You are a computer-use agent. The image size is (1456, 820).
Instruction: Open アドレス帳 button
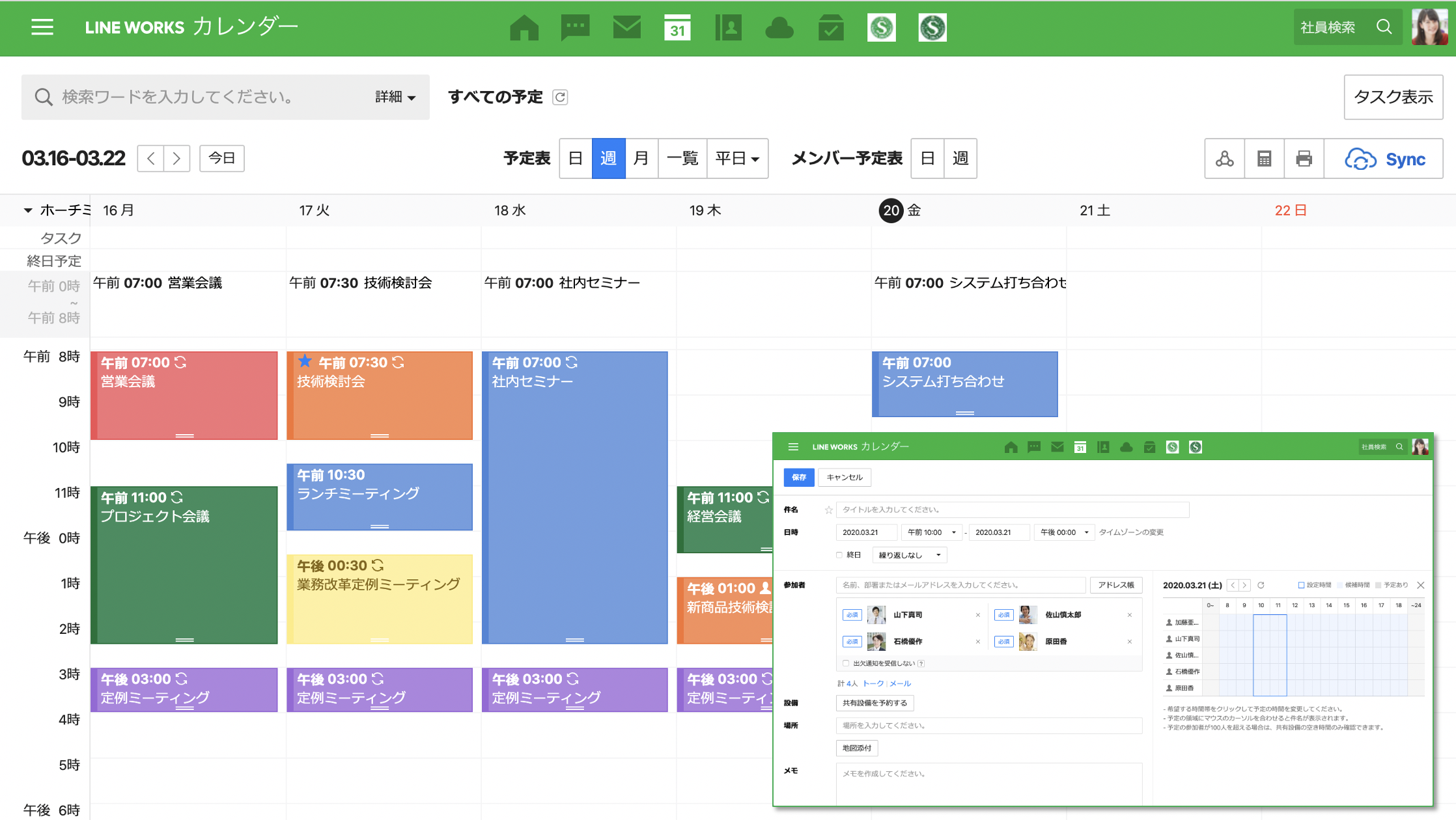[1116, 585]
